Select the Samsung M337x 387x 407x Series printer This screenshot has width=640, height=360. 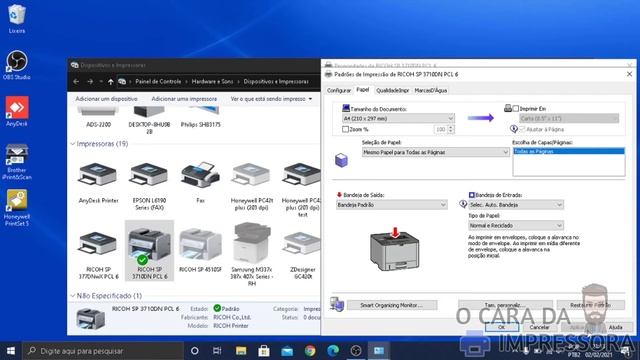coord(251,254)
